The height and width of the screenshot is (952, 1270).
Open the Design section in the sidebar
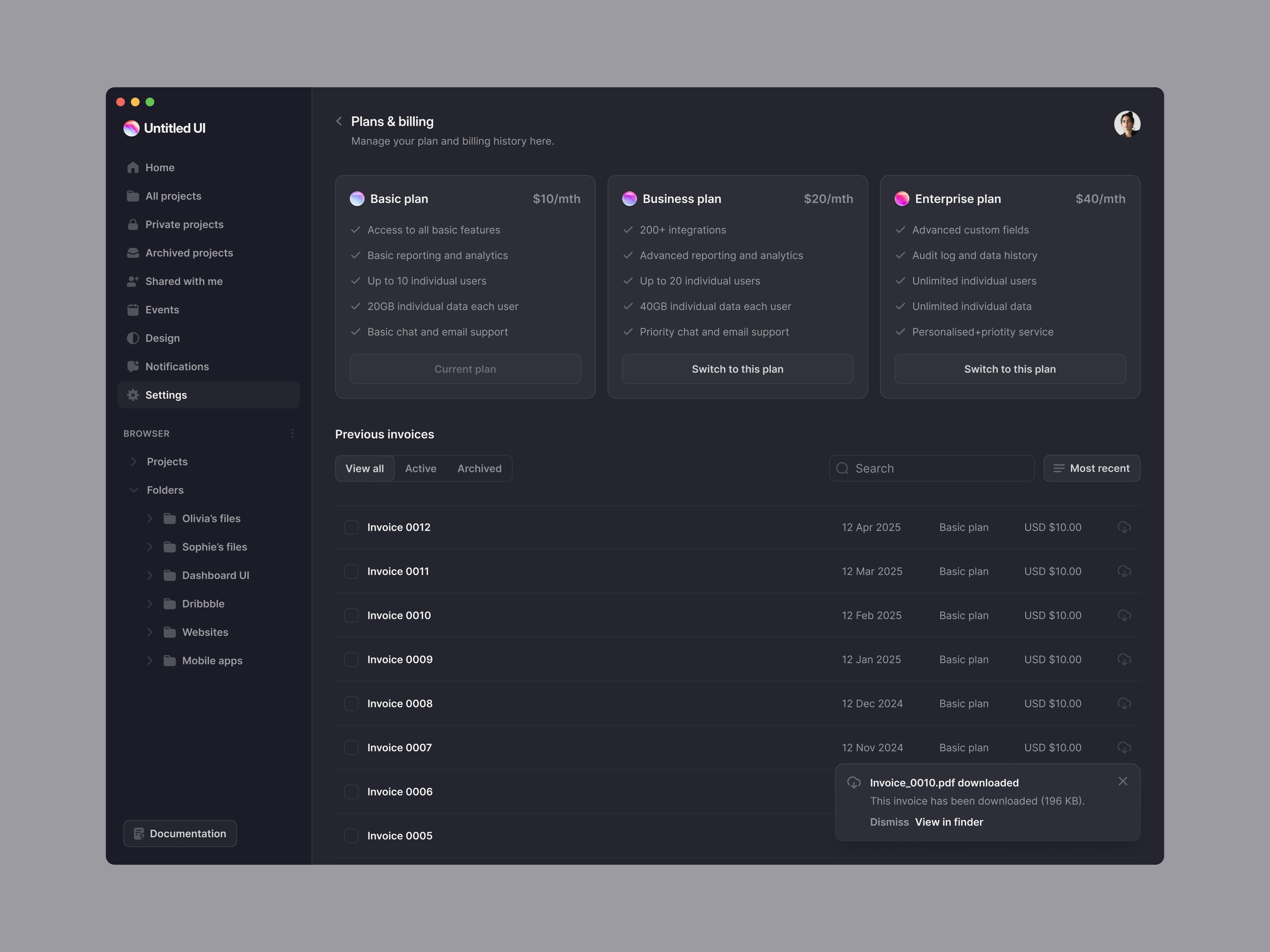pyautogui.click(x=162, y=338)
